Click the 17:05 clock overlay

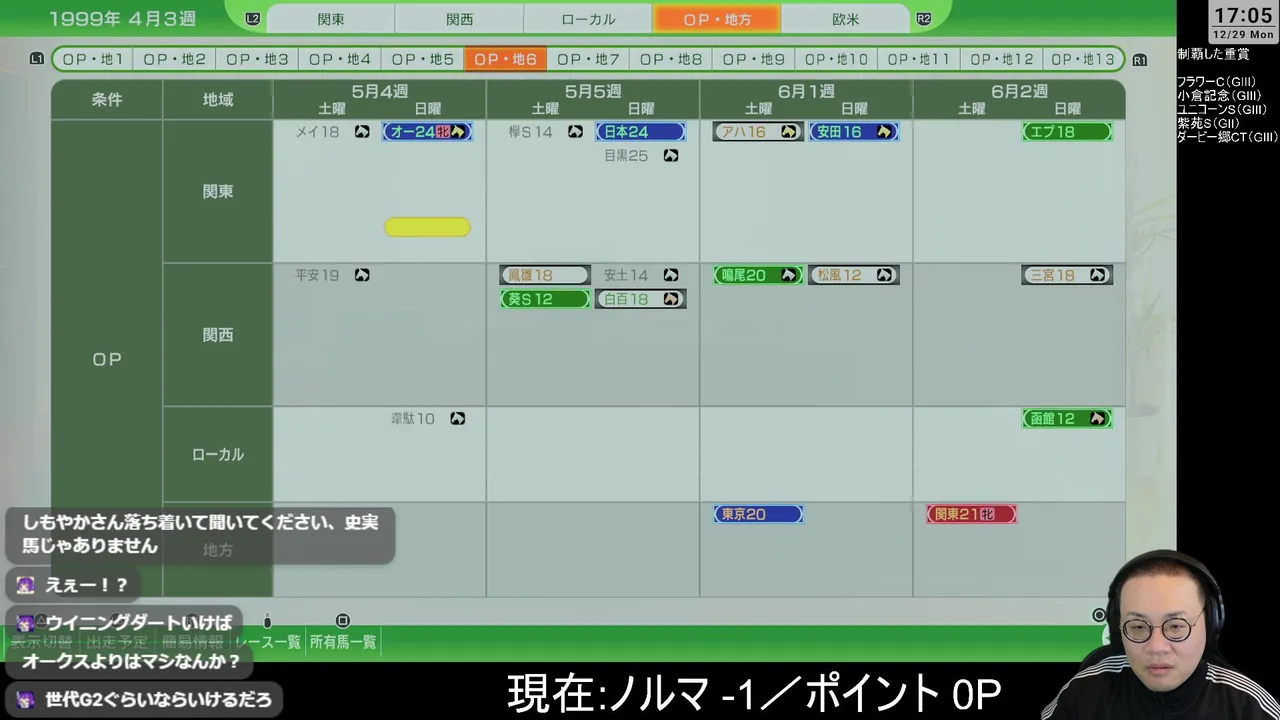point(1243,16)
